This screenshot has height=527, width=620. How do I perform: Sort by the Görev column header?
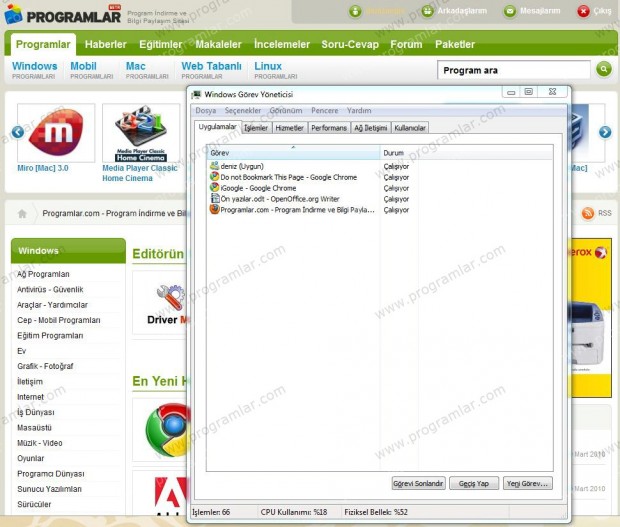coord(293,153)
